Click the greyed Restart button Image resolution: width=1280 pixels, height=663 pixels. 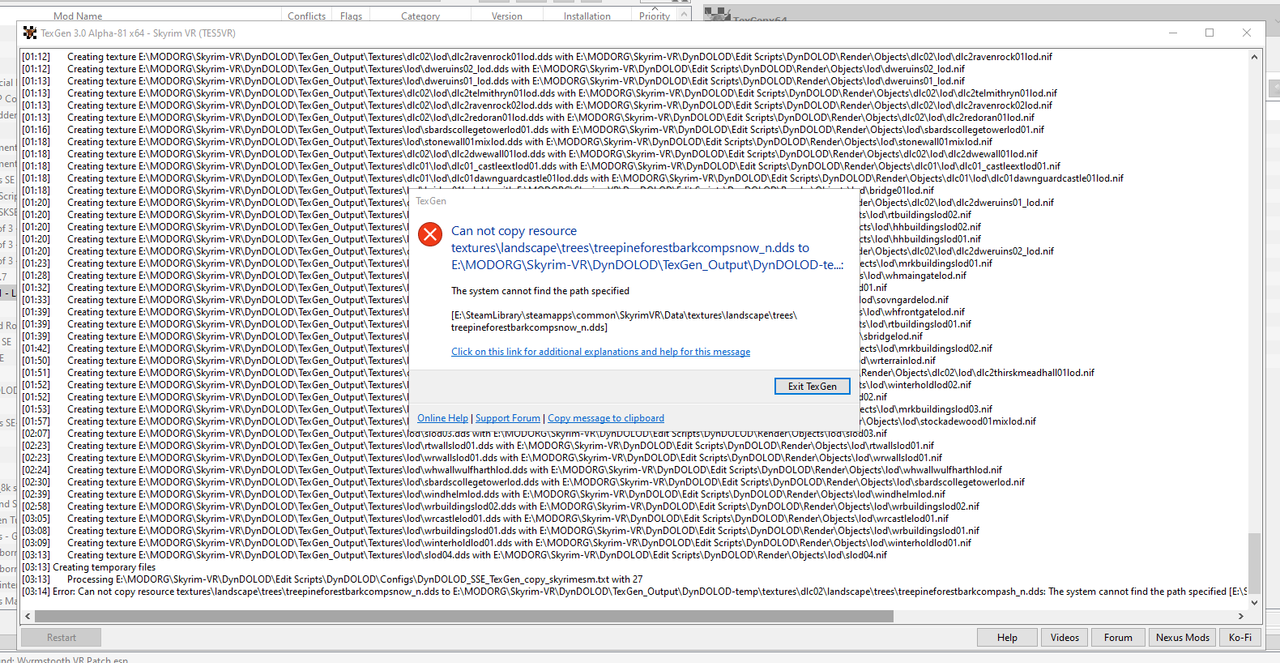click(x=61, y=637)
